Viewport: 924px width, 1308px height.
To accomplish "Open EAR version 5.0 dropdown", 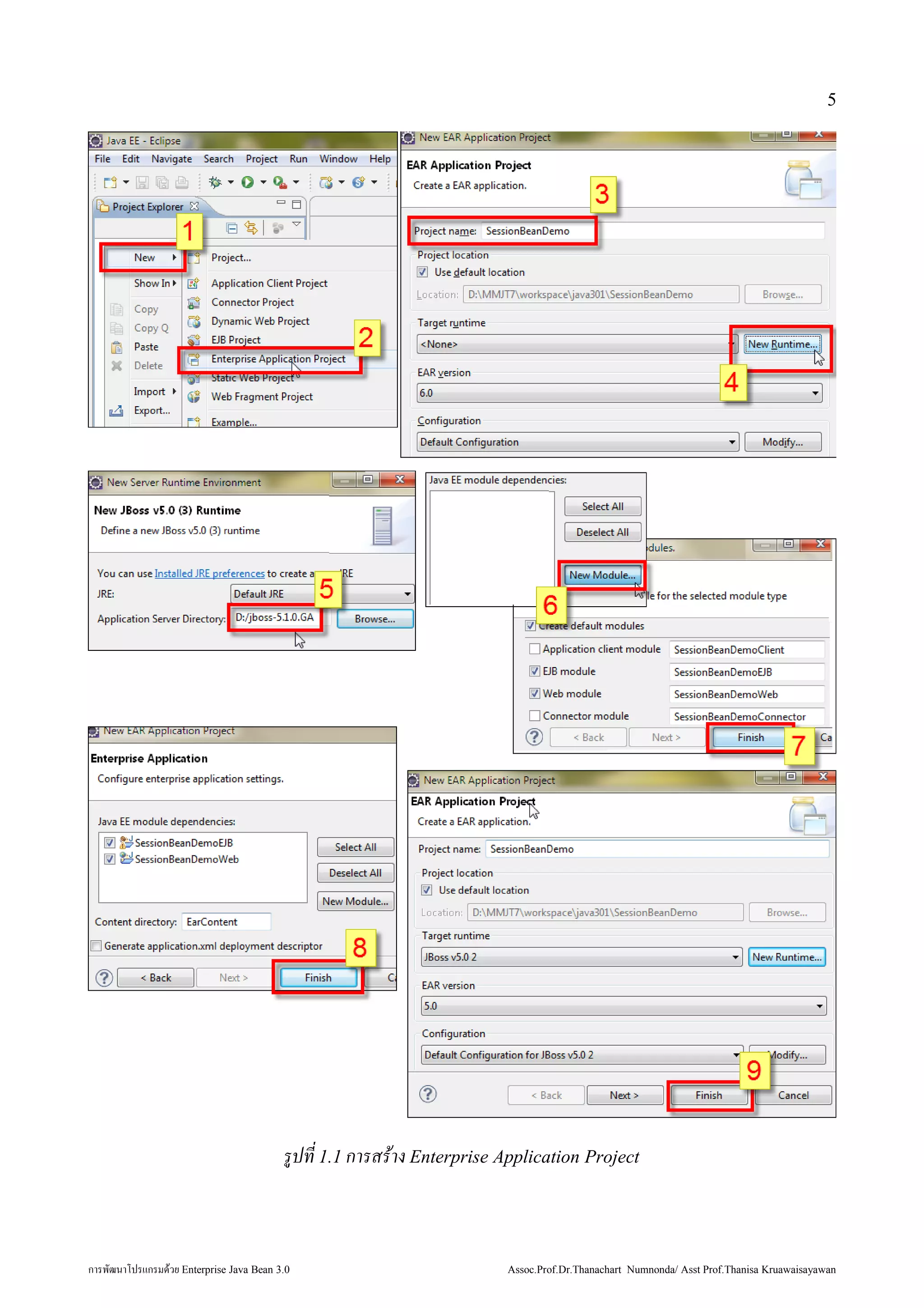I will [x=624, y=1006].
